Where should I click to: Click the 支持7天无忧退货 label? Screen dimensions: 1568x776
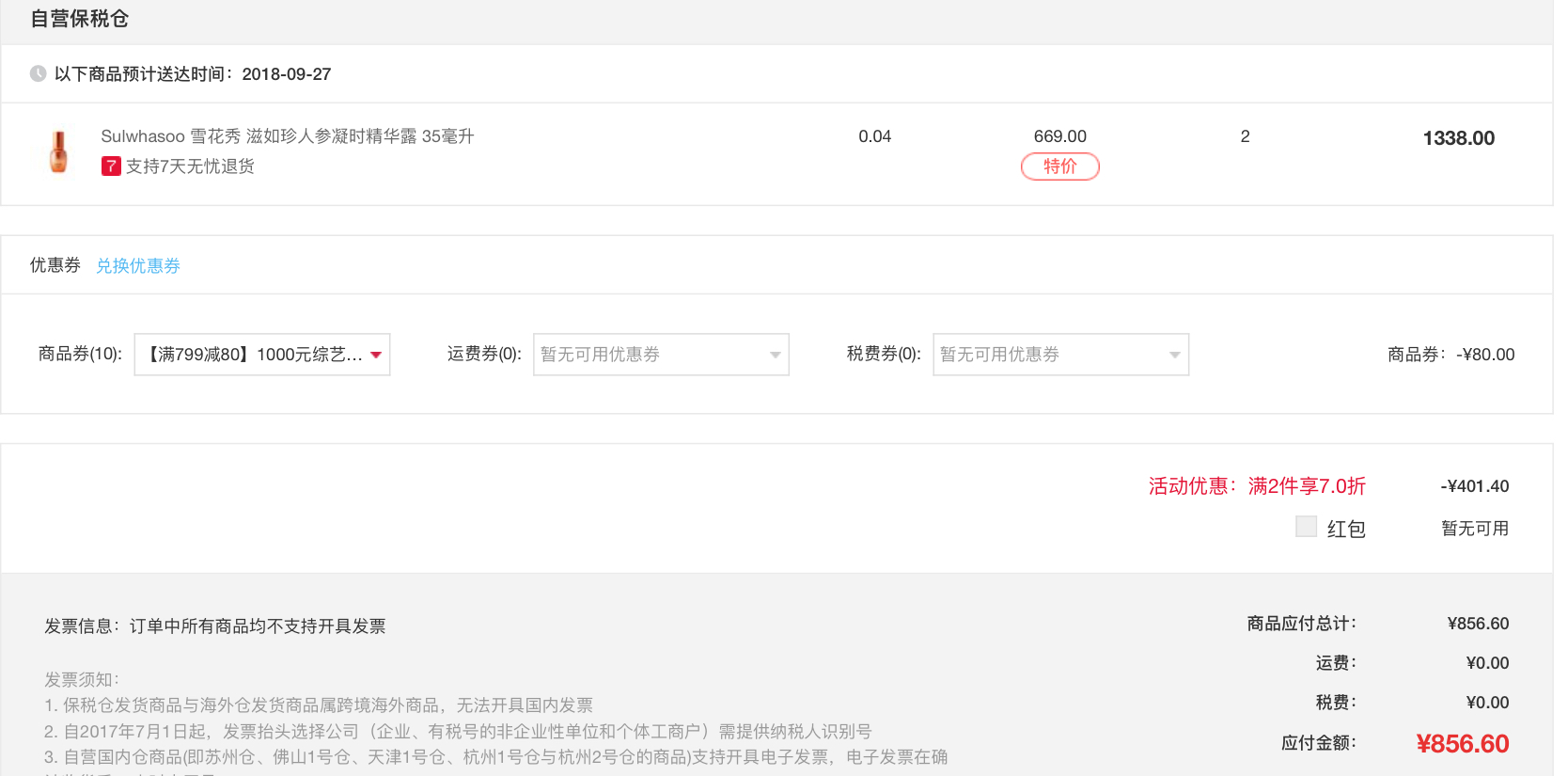click(190, 166)
